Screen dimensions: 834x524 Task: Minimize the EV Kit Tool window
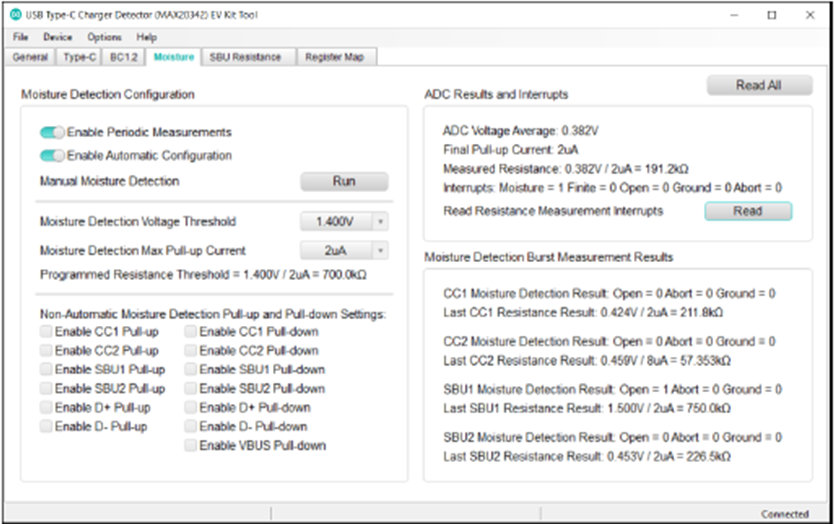click(735, 15)
